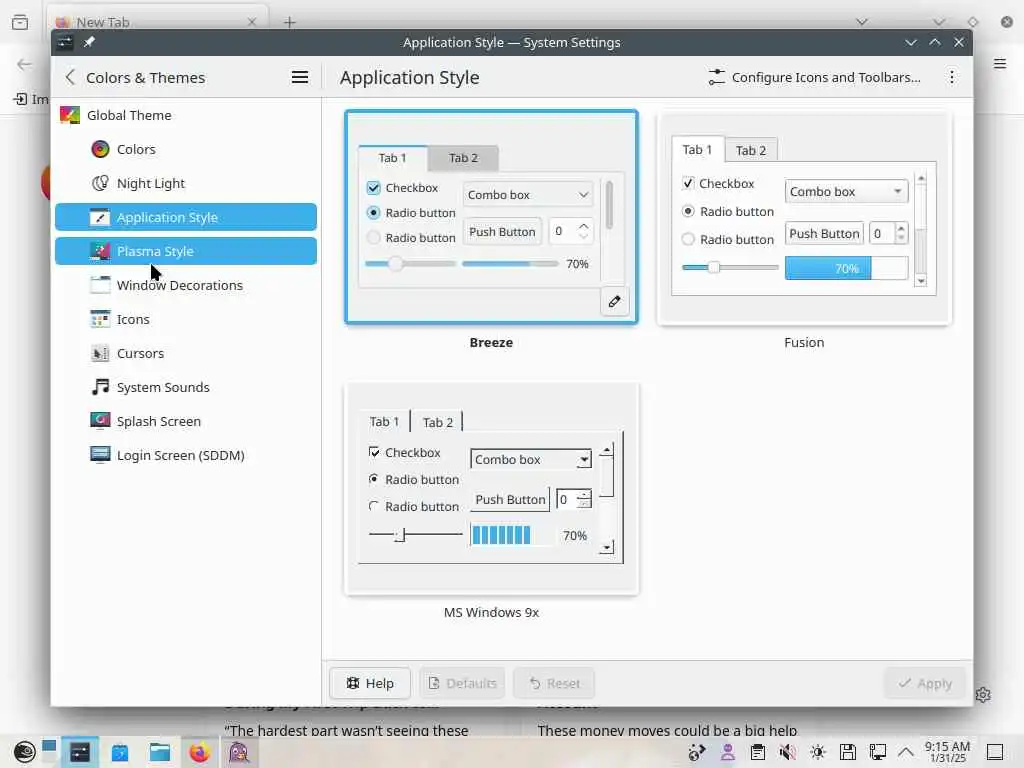Open the System Settings window menu icon
Image resolution: width=1024 pixels, height=768 pixels.
point(65,42)
